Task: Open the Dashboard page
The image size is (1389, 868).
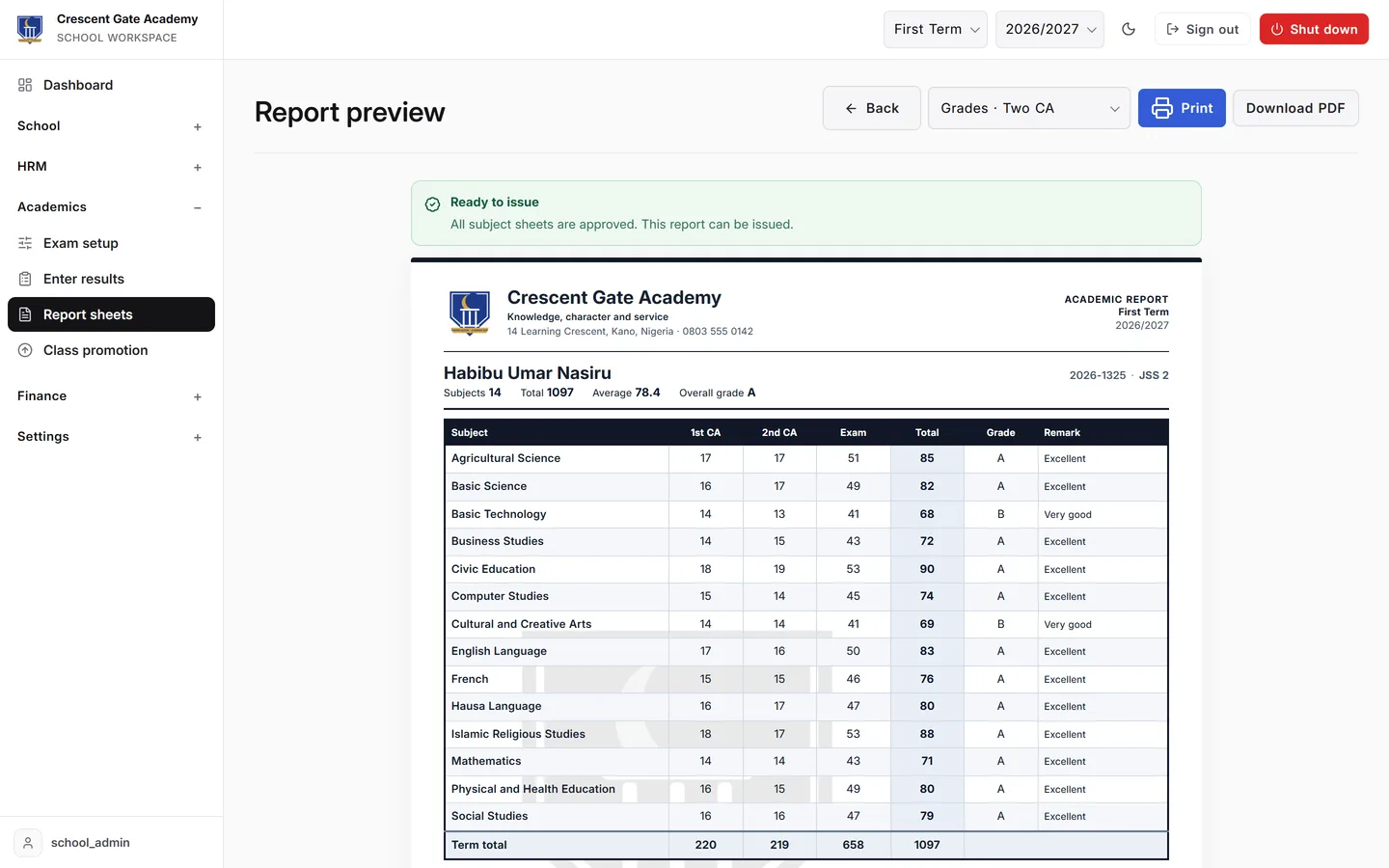Action: tap(111, 85)
